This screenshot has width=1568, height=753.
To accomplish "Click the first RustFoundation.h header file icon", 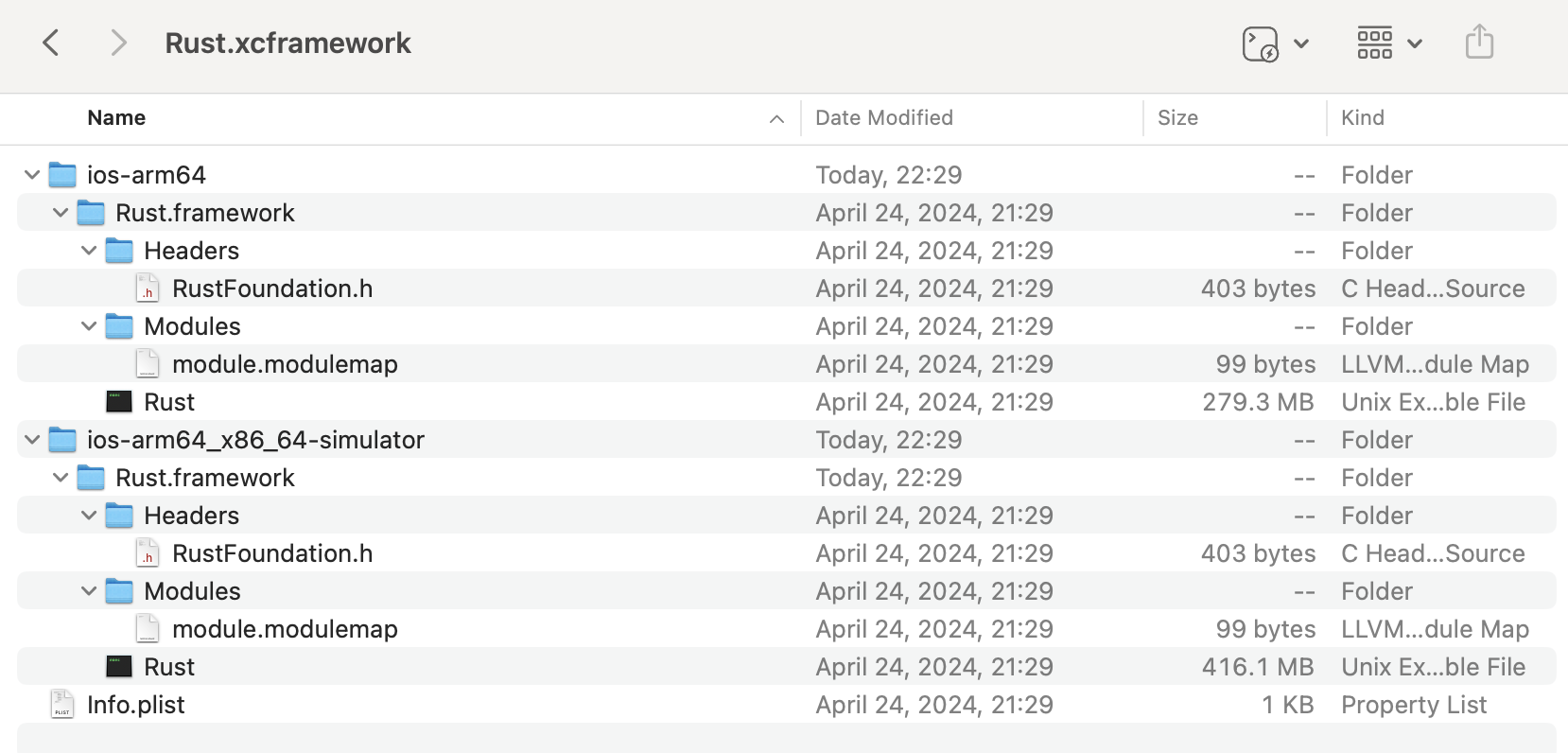I will [148, 289].
